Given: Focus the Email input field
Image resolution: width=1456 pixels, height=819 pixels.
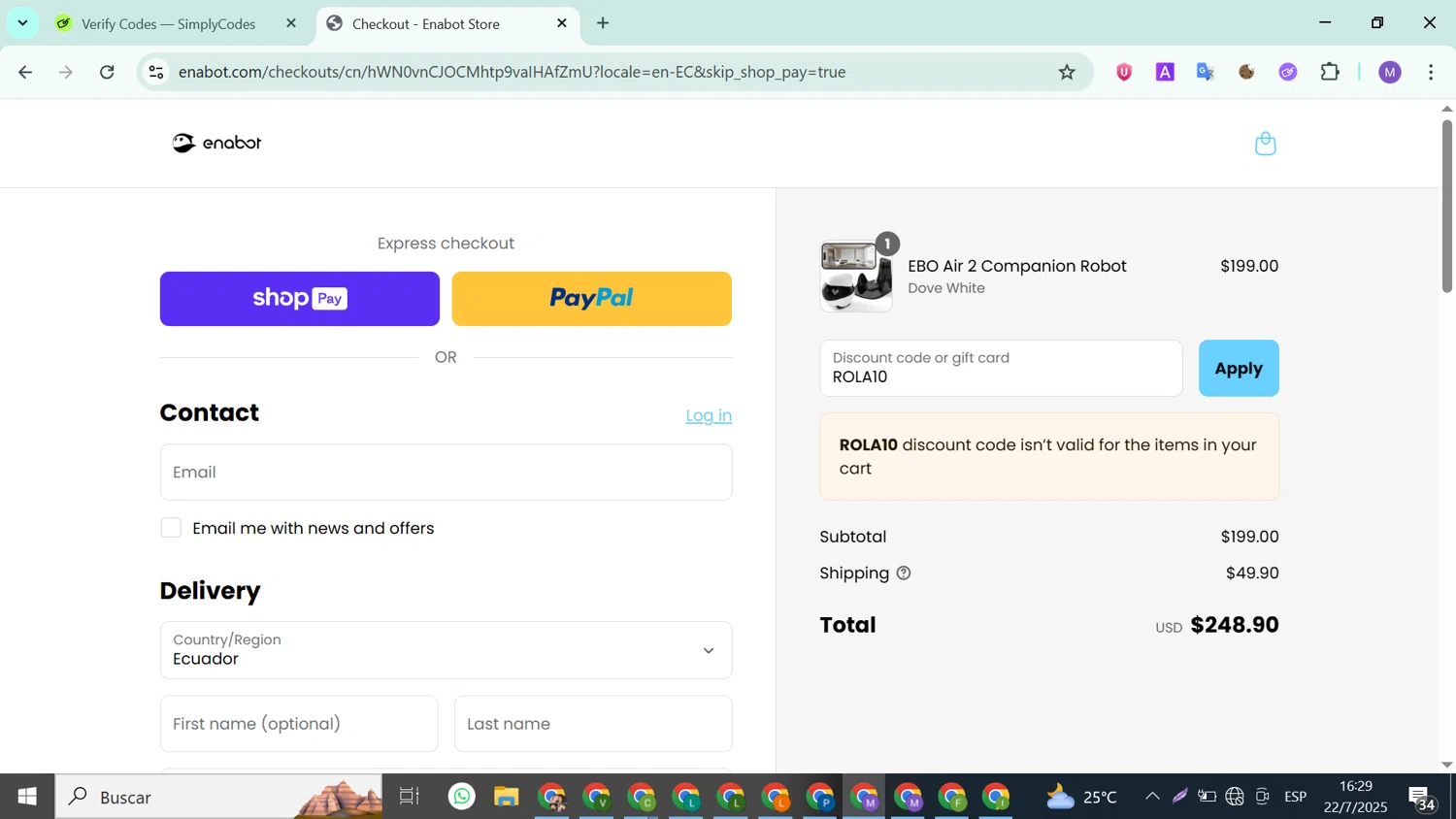Looking at the screenshot, I should pyautogui.click(x=446, y=473).
